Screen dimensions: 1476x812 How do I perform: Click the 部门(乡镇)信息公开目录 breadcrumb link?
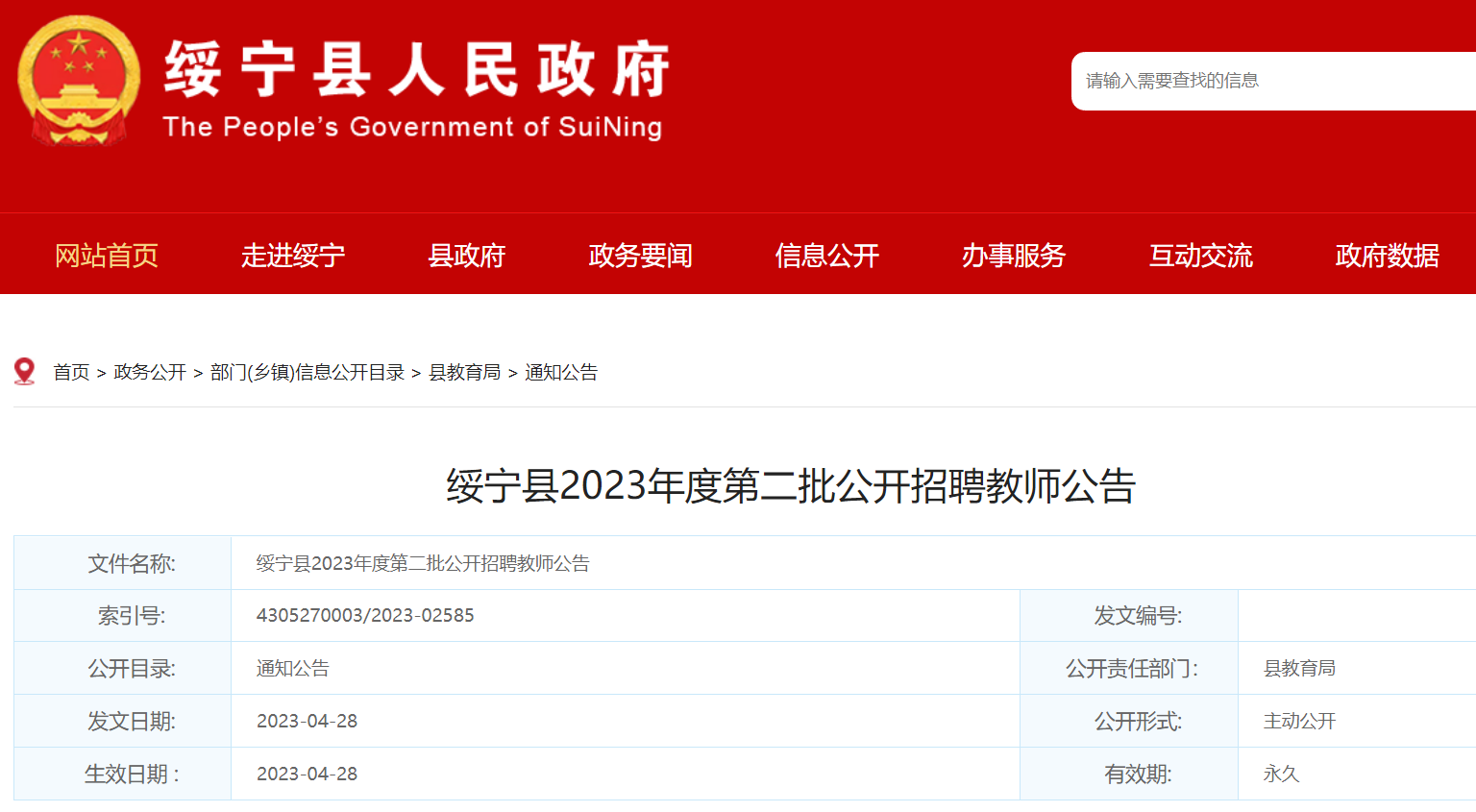coord(307,372)
